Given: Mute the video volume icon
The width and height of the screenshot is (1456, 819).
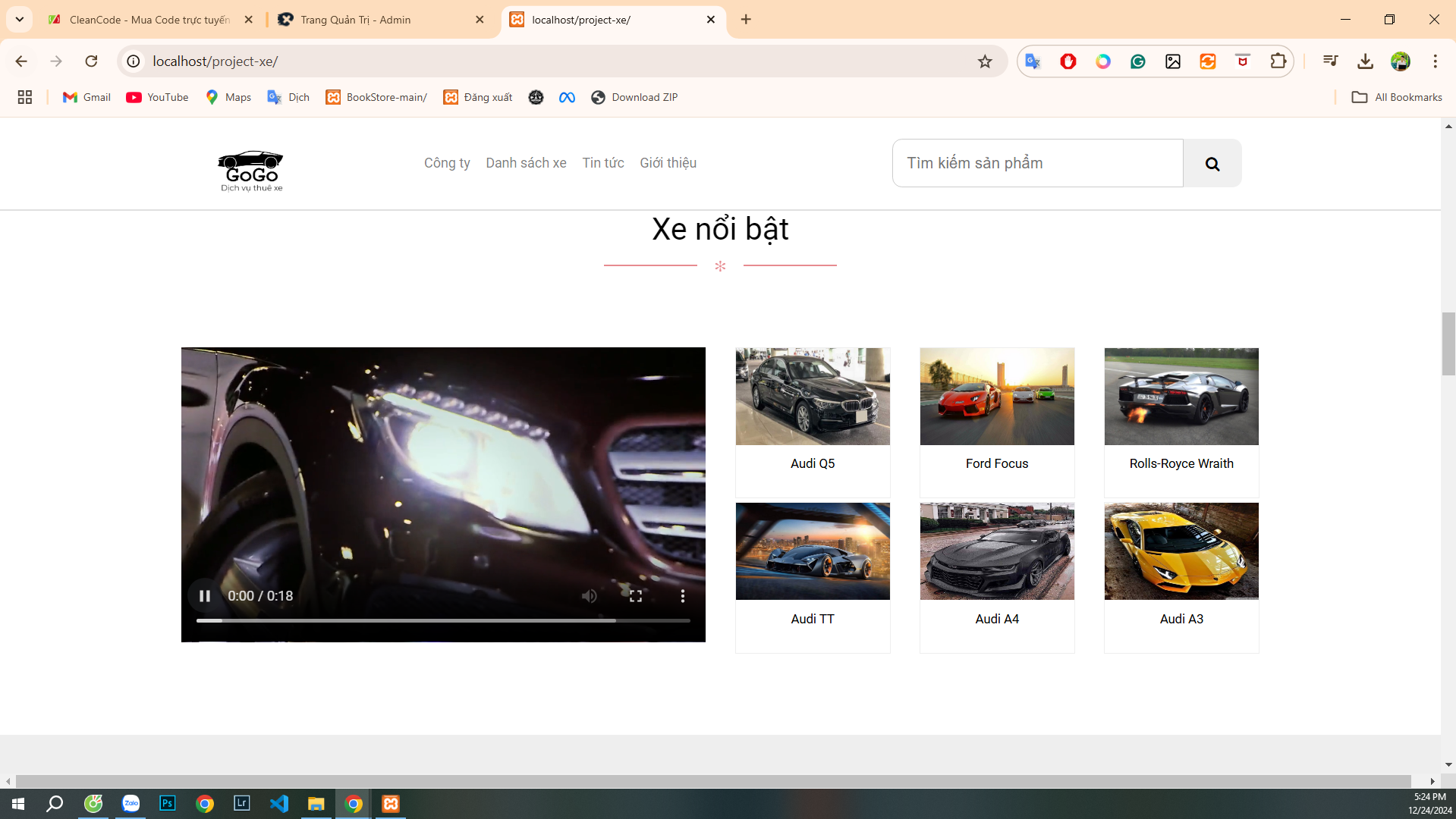Looking at the screenshot, I should tap(590, 596).
